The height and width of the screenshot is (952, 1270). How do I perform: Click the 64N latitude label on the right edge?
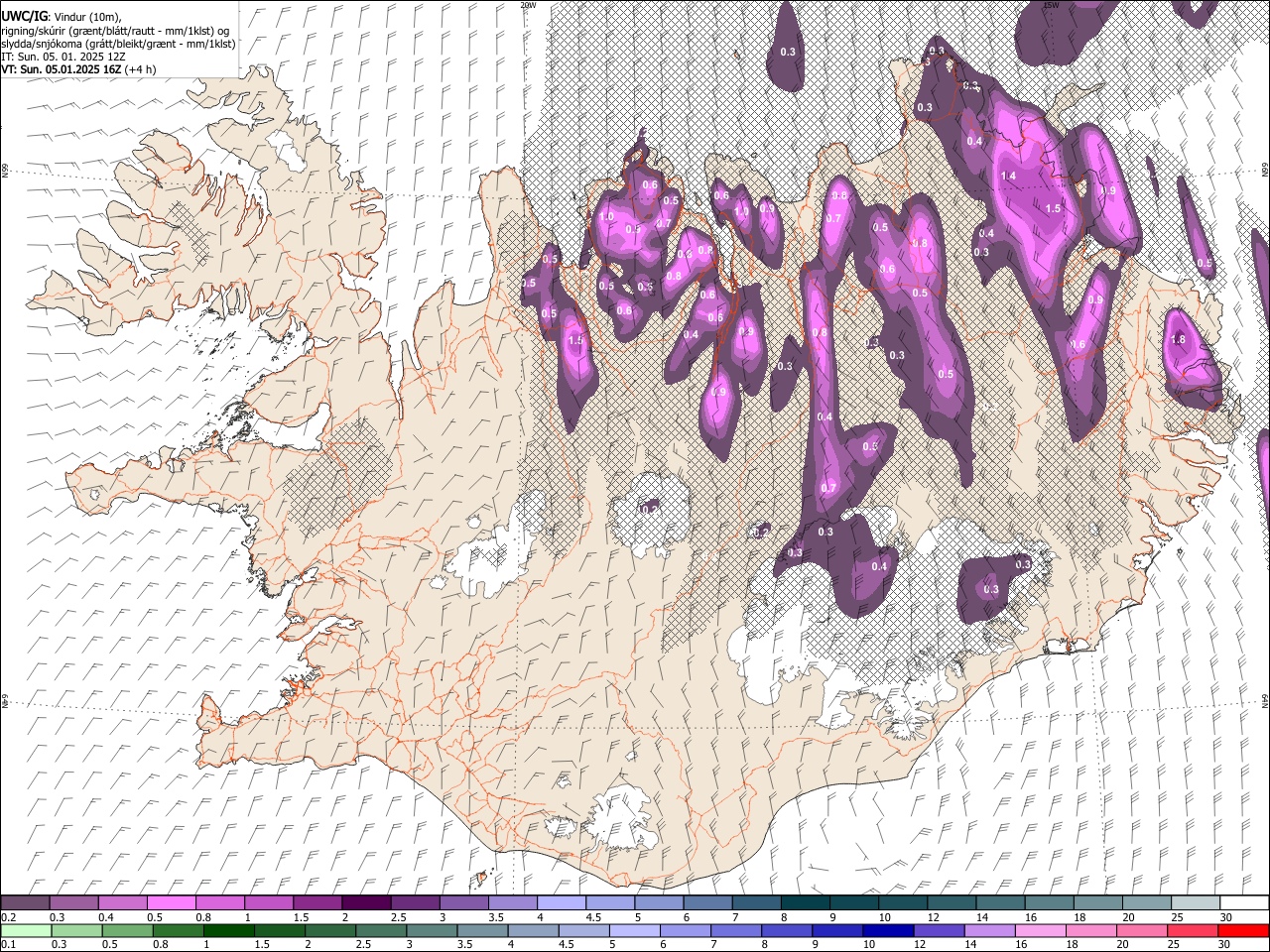(1265, 701)
